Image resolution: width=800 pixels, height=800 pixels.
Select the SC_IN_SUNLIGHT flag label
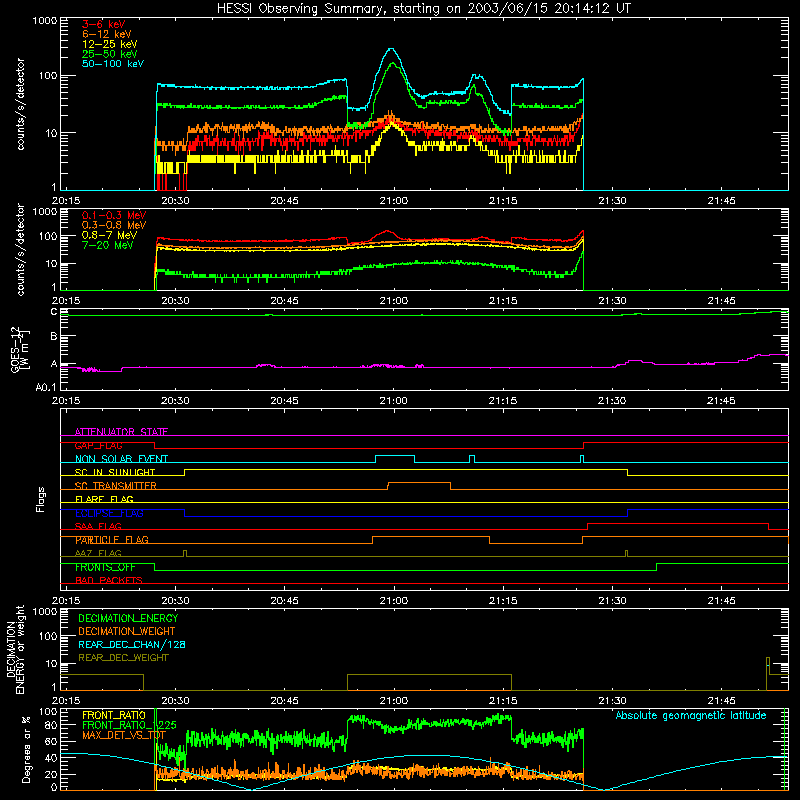[x=115, y=472]
